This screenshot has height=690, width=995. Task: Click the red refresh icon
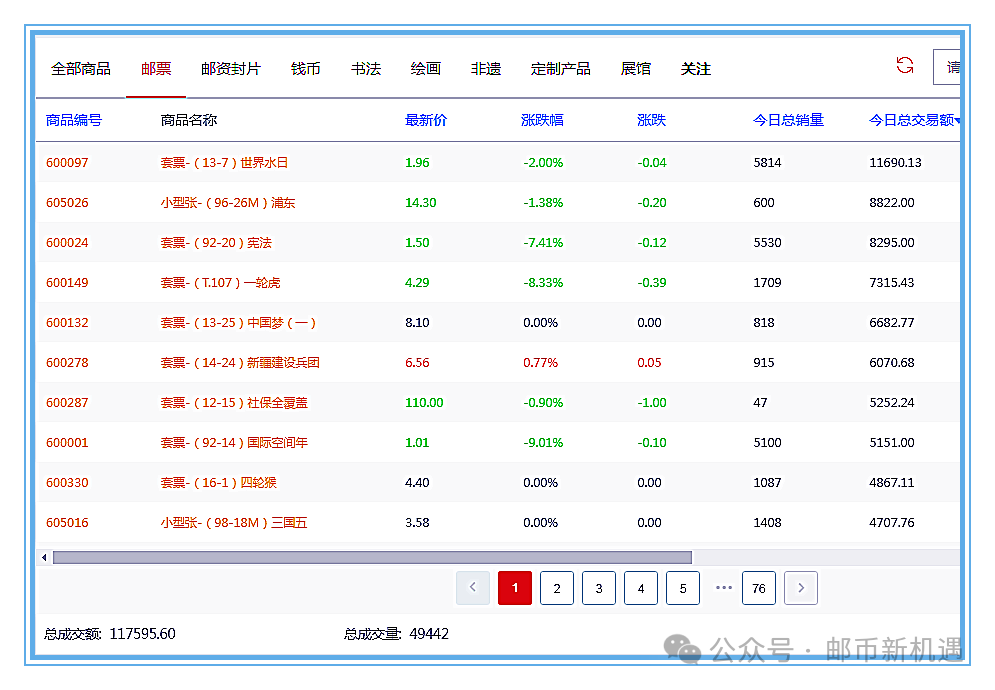click(904, 65)
